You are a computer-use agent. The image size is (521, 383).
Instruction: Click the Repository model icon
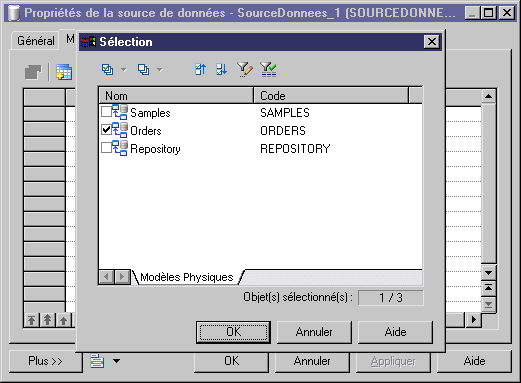coord(120,148)
